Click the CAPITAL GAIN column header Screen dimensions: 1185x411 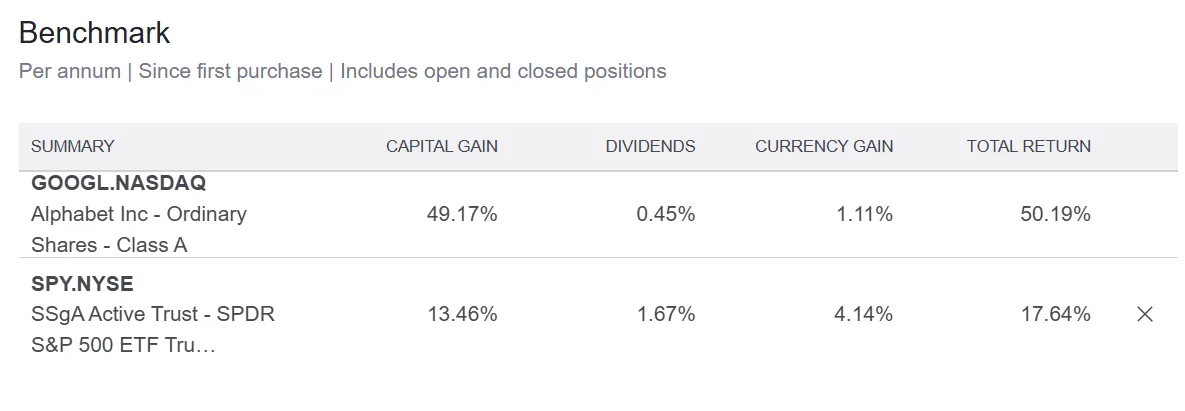[442, 146]
